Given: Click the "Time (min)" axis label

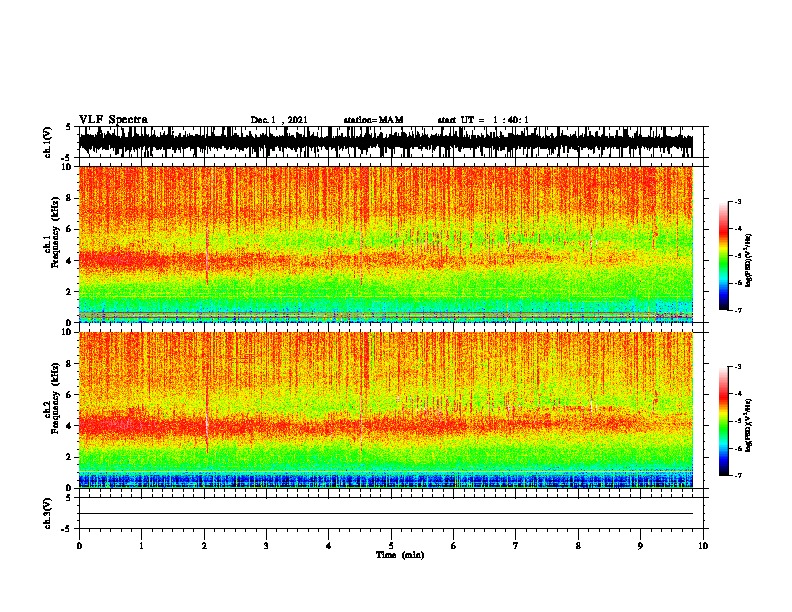Looking at the screenshot, I should (400, 555).
